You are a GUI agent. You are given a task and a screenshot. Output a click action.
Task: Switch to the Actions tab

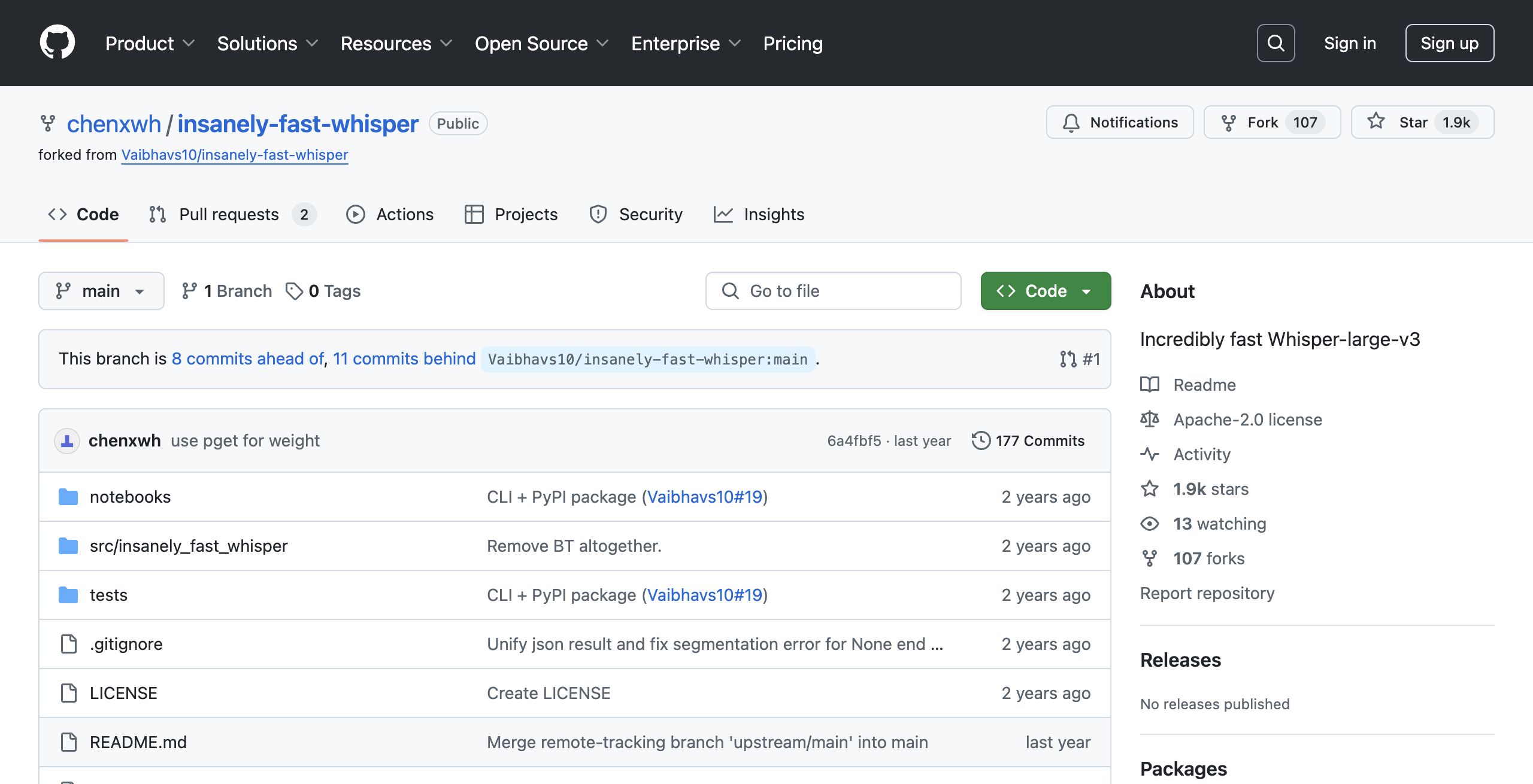click(390, 214)
